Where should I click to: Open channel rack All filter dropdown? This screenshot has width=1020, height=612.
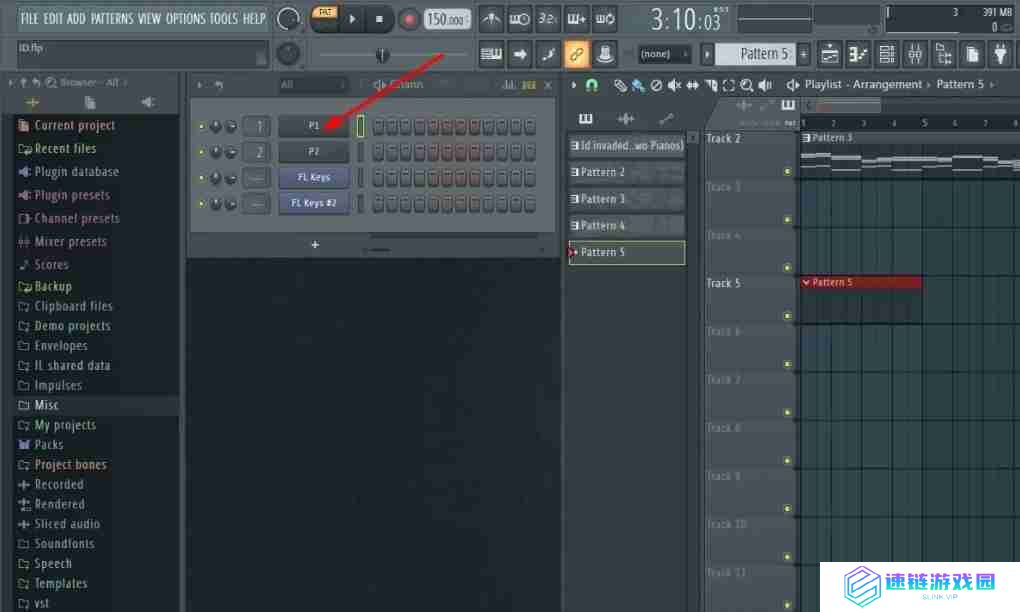(313, 85)
